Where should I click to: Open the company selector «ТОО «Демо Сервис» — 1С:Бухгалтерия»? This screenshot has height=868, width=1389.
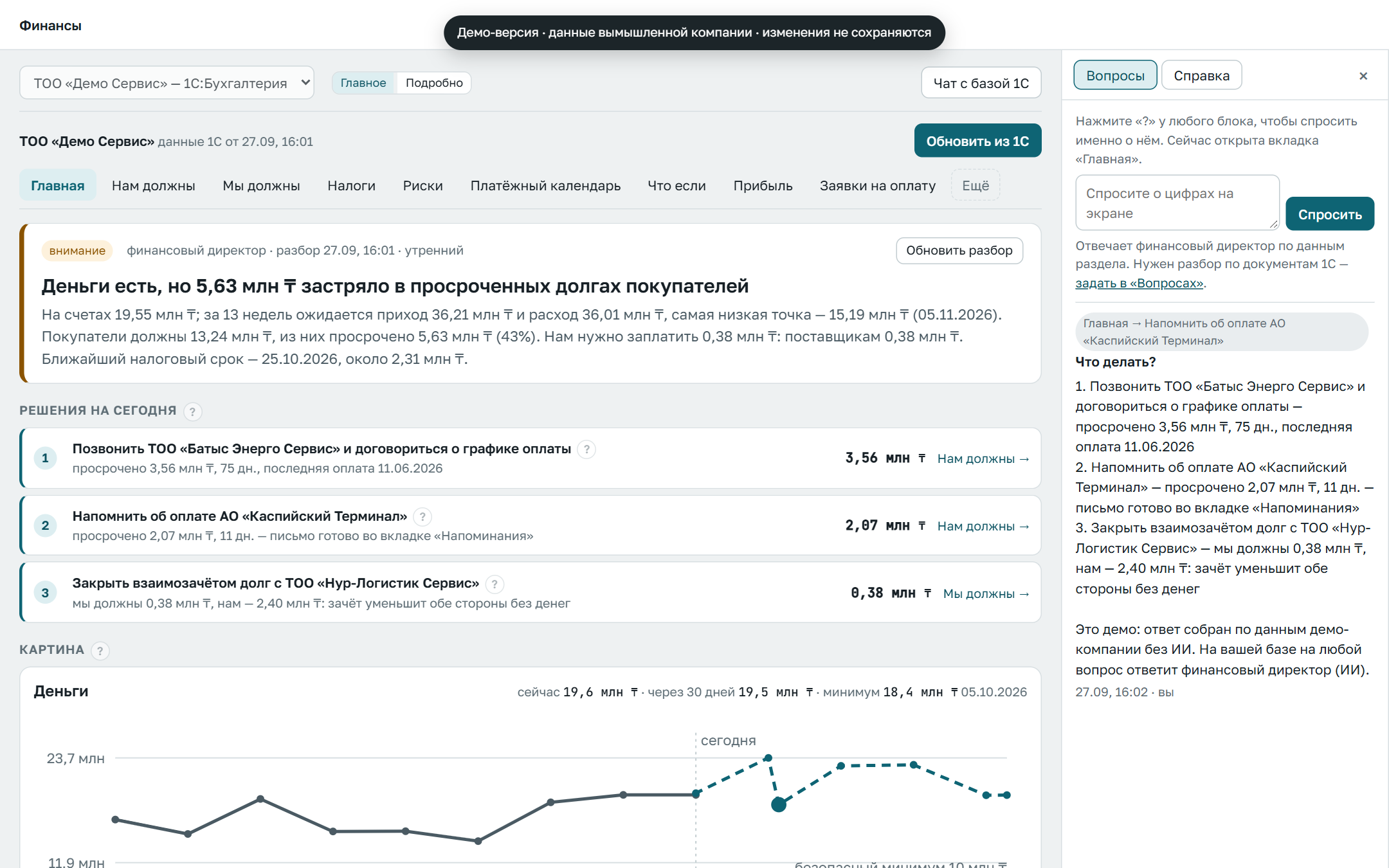pos(167,83)
